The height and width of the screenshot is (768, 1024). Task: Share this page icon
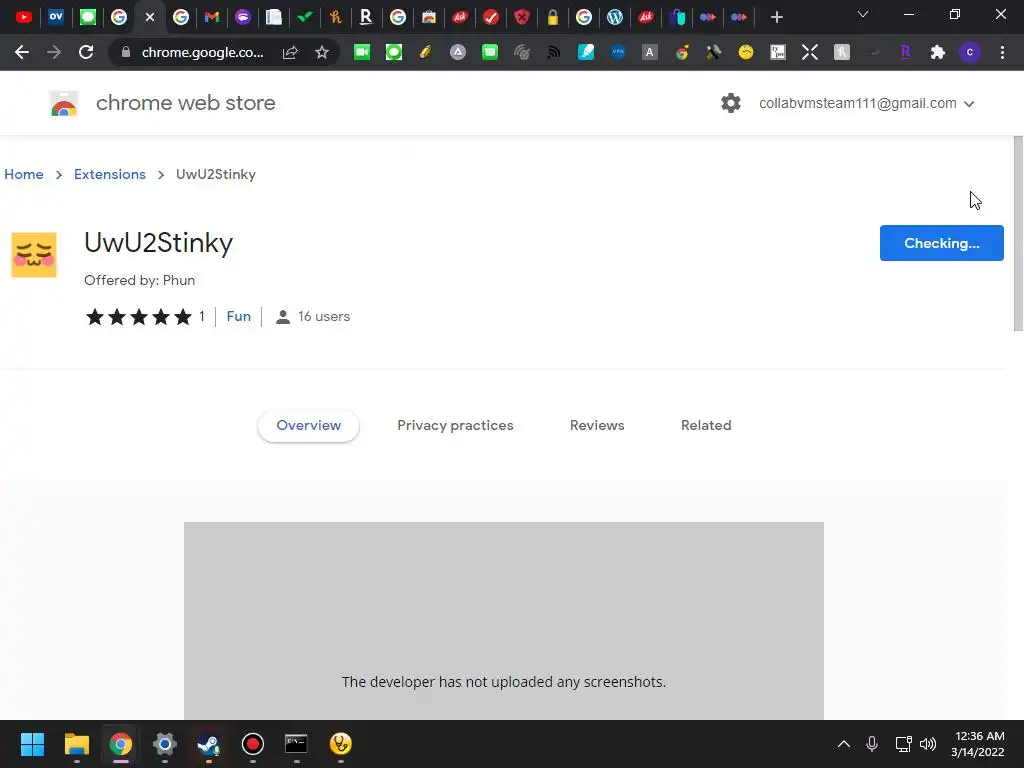[290, 52]
